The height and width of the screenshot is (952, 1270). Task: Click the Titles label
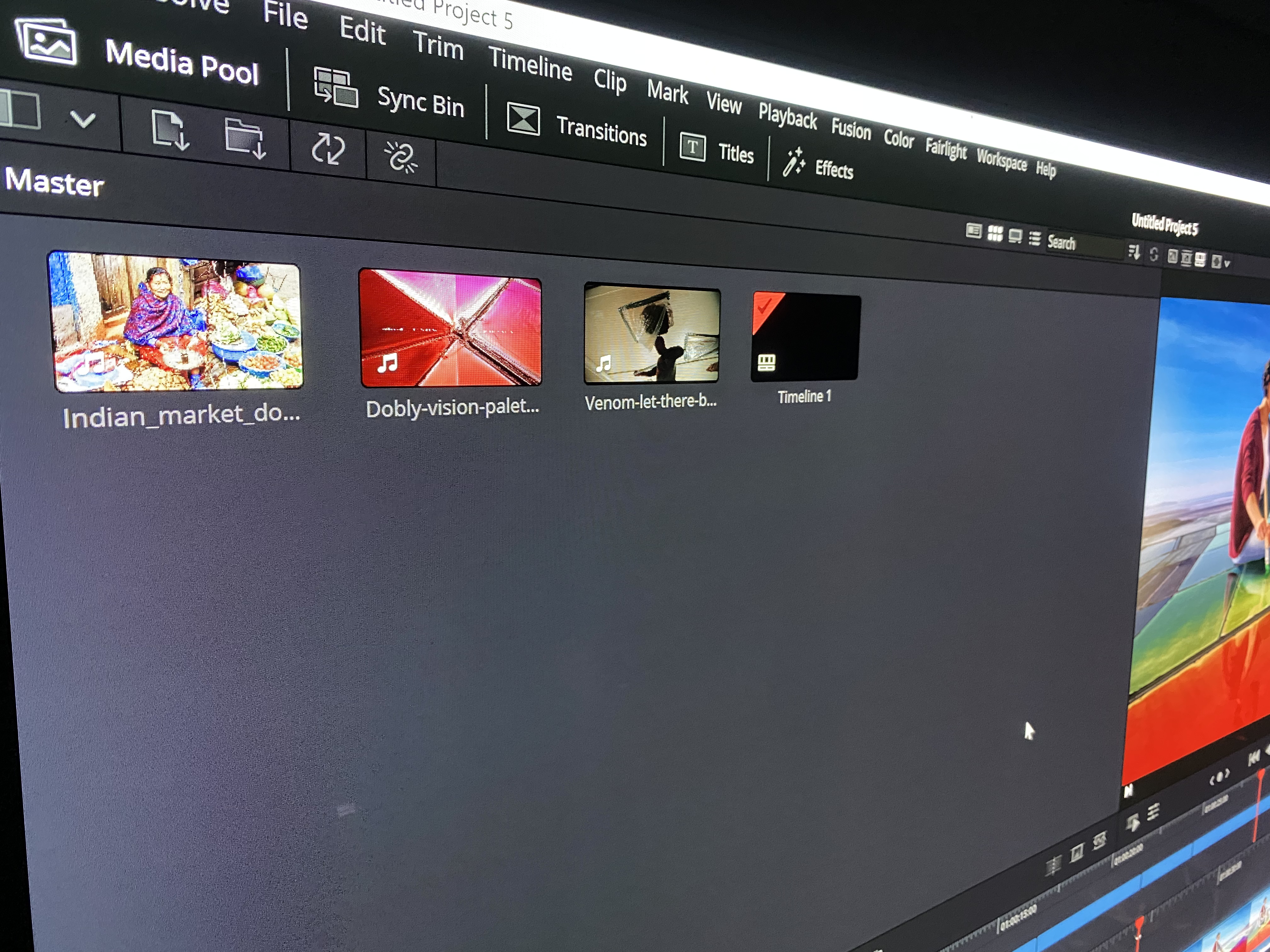(x=735, y=153)
